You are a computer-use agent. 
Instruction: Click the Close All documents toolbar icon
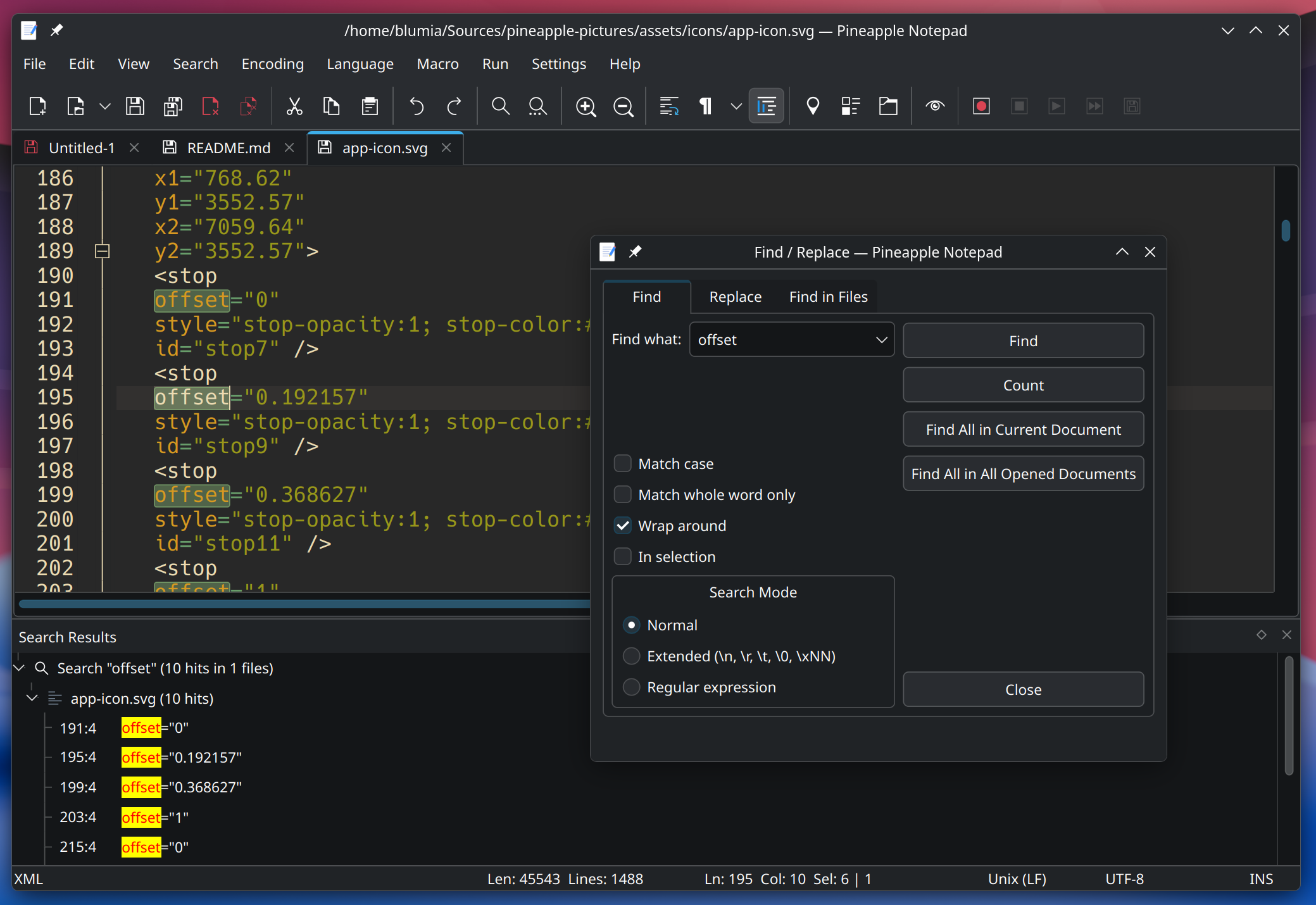pyautogui.click(x=248, y=106)
